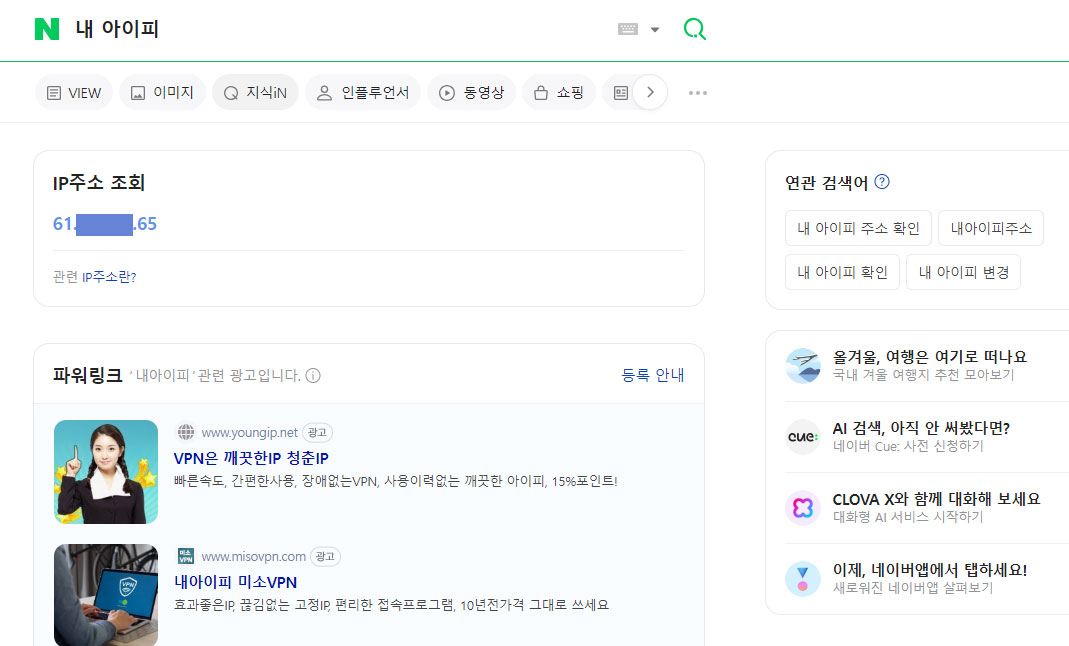Click the cue: AI search icon
1069x646 pixels.
[802, 436]
